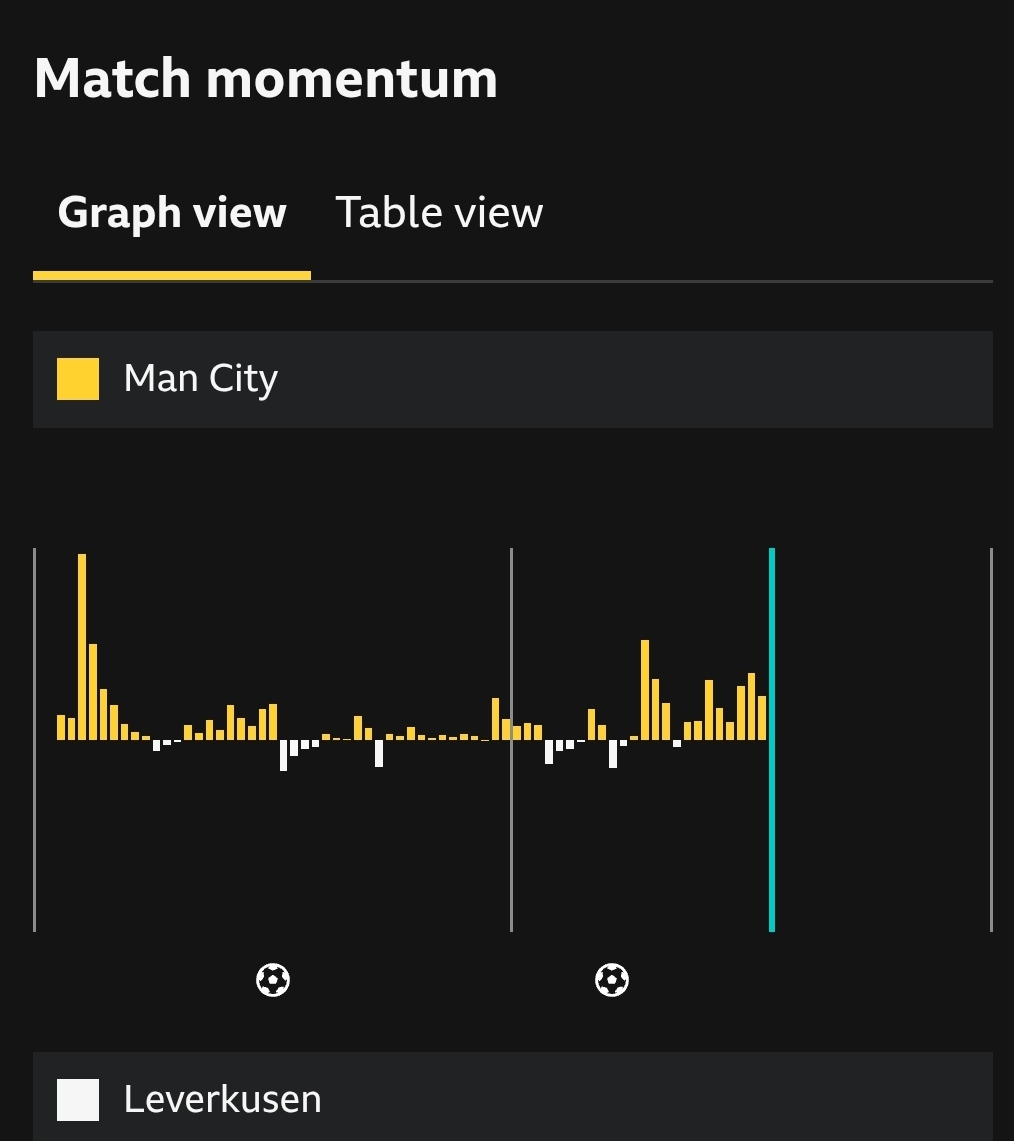Click the first white bar after half-time
This screenshot has height=1141, width=1014.
pos(549,752)
